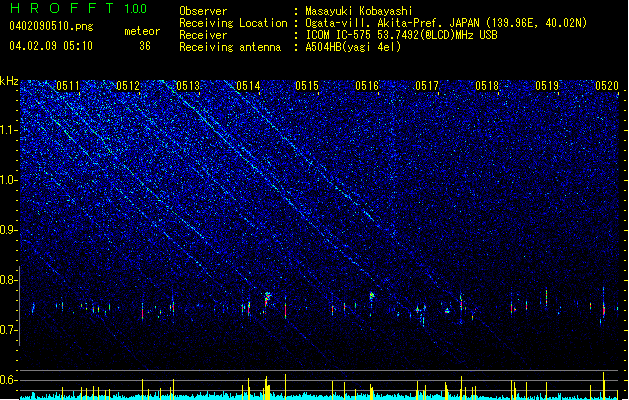The height and width of the screenshot is (400, 629).
Task: Click the 'Observer' field label
Action: 203,11
